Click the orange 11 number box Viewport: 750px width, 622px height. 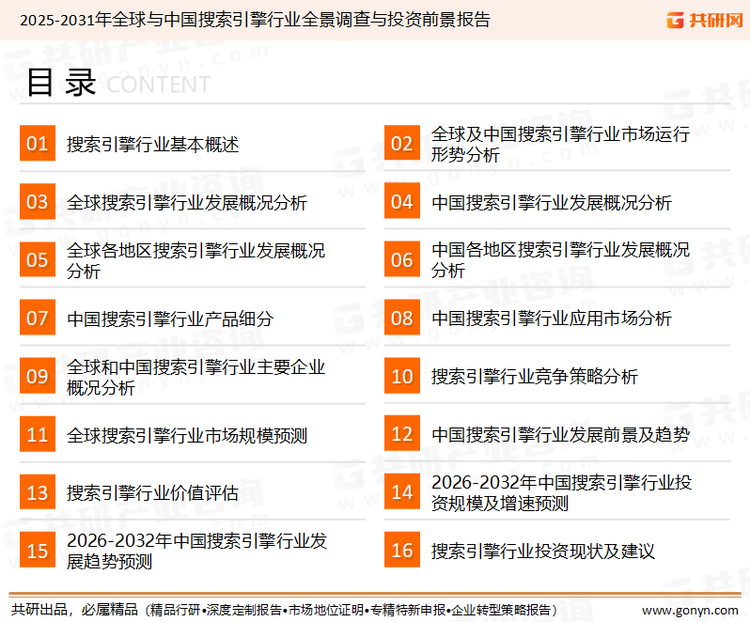37,434
